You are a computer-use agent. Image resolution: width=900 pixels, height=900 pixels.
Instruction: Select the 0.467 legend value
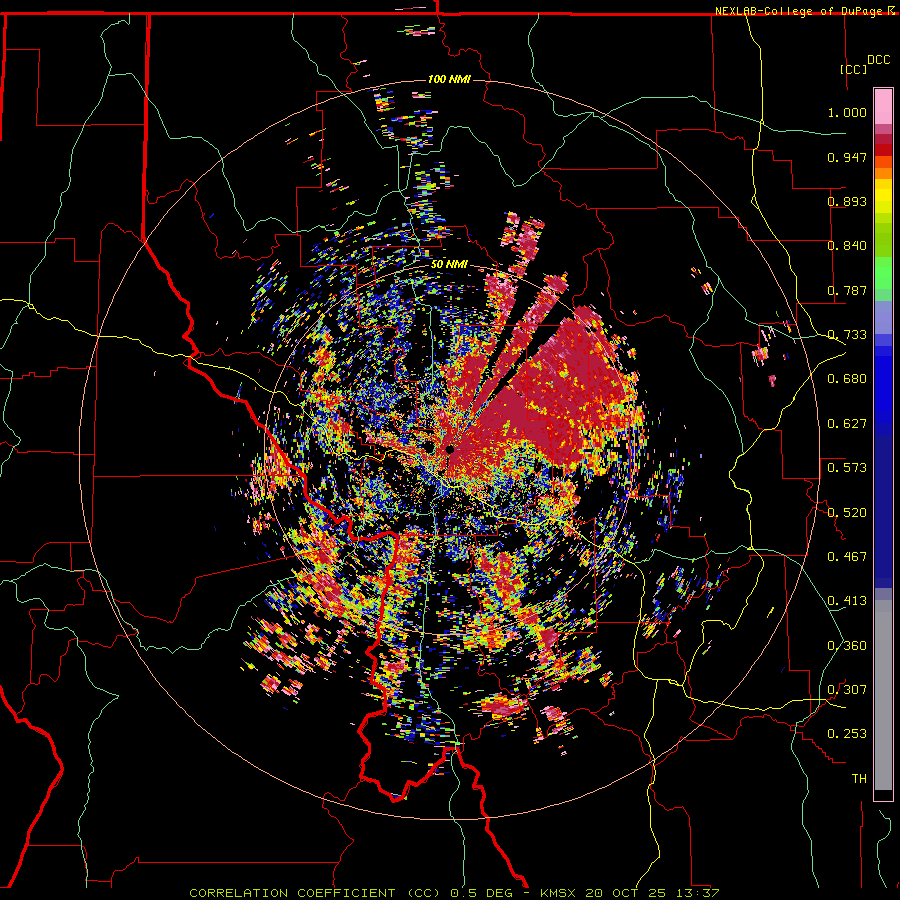click(847, 557)
